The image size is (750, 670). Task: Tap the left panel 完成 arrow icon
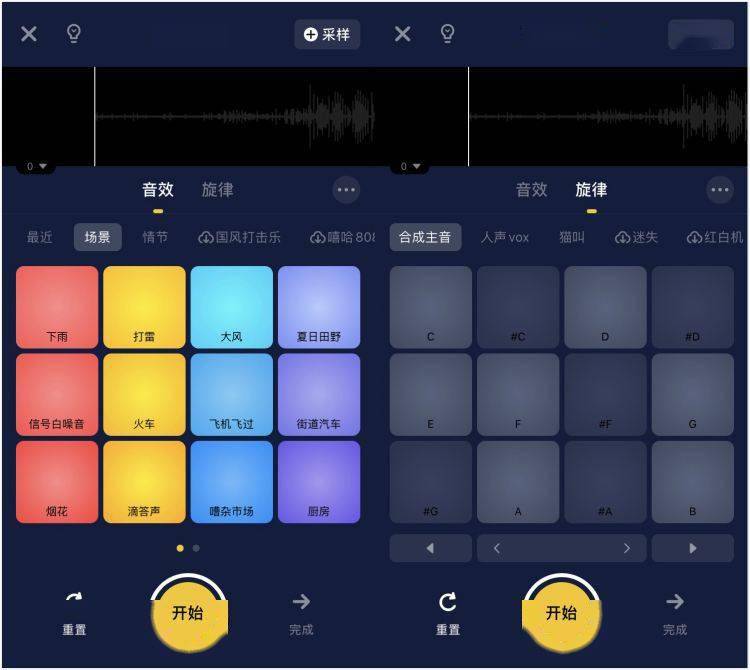point(301,601)
